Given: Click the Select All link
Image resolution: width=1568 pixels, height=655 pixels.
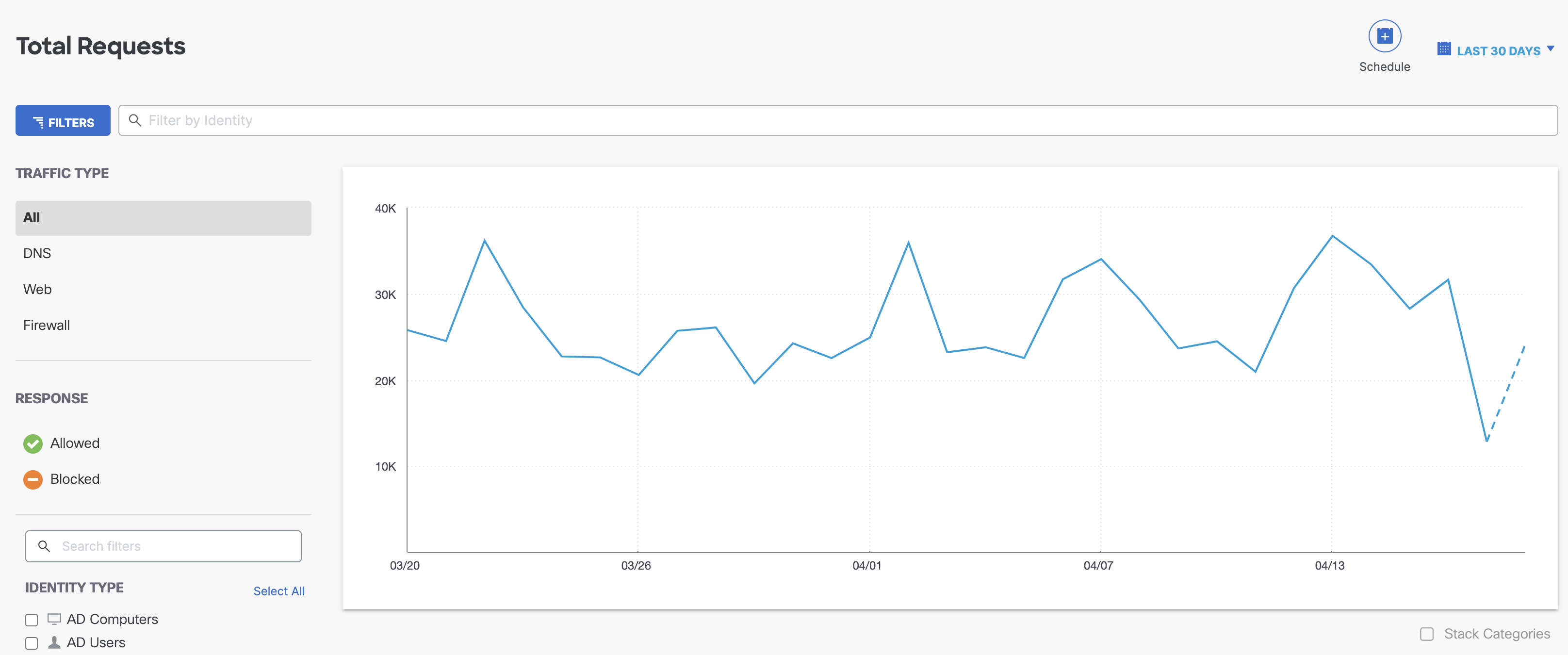Looking at the screenshot, I should 279,591.
